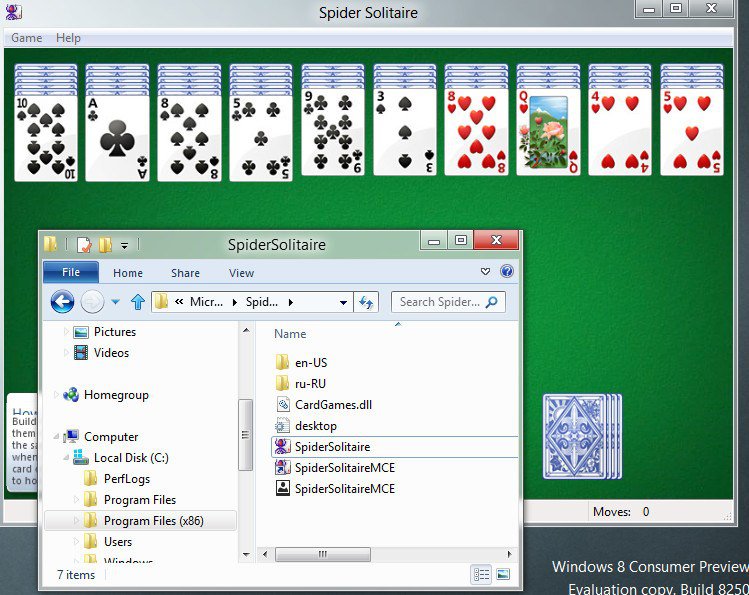
Task: Switch to Large icons view layout
Action: tap(503, 574)
